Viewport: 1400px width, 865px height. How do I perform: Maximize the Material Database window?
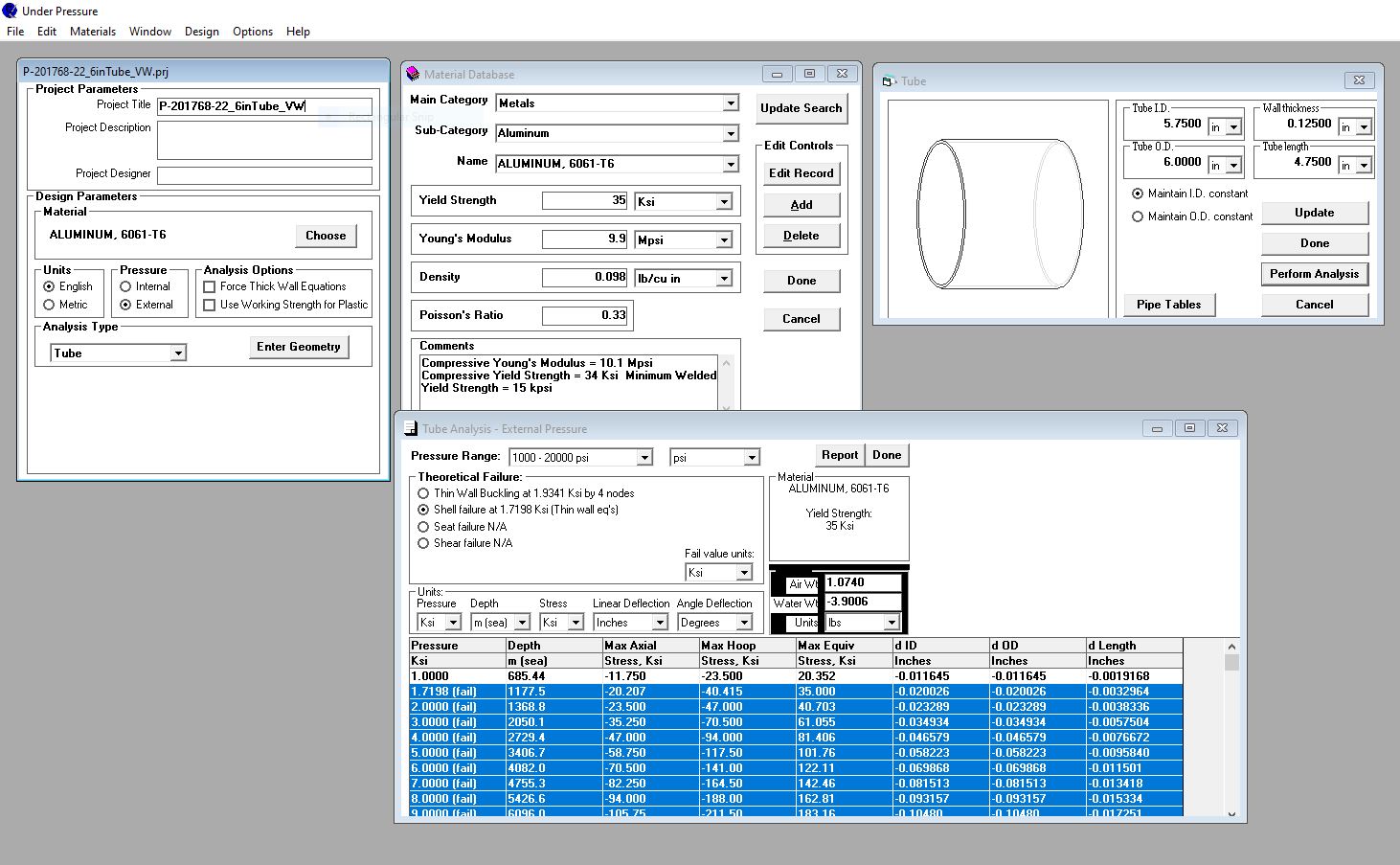pyautogui.click(x=809, y=74)
